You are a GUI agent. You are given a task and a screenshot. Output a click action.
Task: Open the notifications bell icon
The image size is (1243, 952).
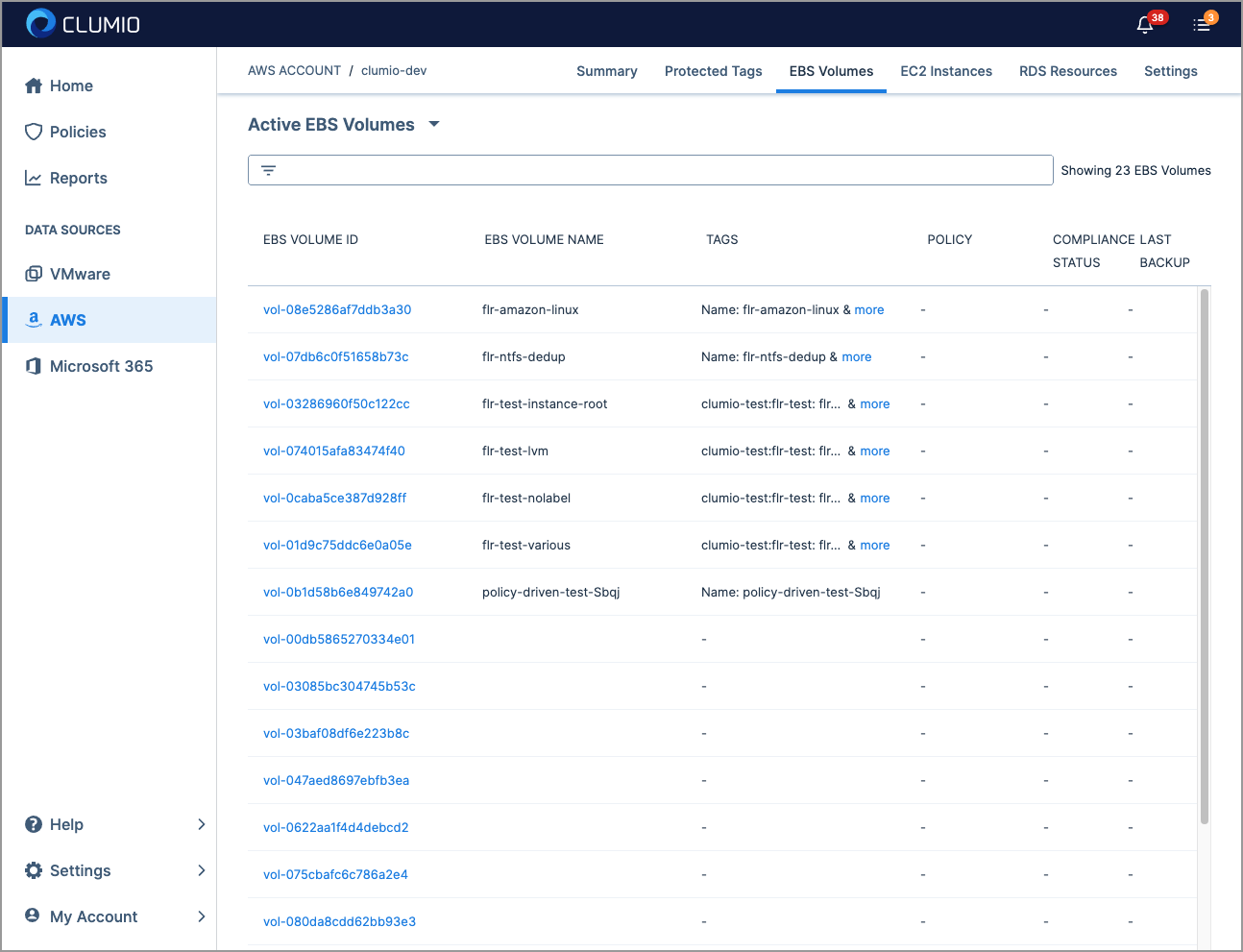pyautogui.click(x=1145, y=25)
